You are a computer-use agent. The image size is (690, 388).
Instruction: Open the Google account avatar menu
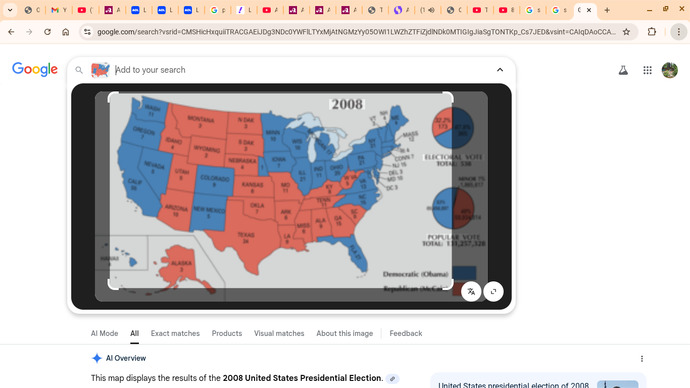[x=670, y=70]
